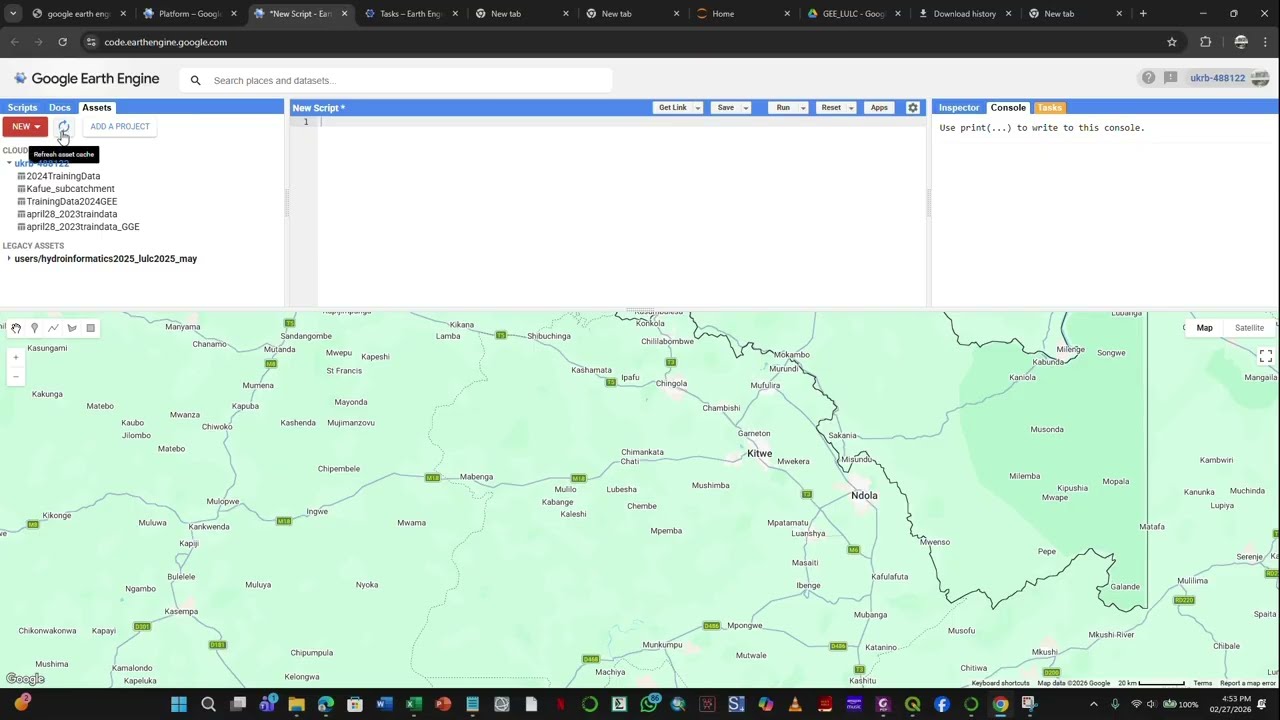Open the NEW asset dropdown

click(x=25, y=127)
